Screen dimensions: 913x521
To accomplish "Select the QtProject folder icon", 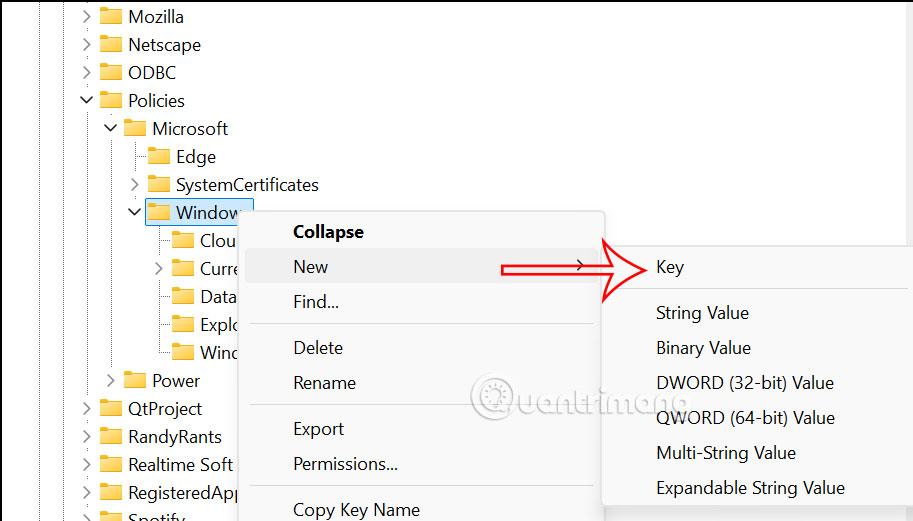I will [111, 408].
